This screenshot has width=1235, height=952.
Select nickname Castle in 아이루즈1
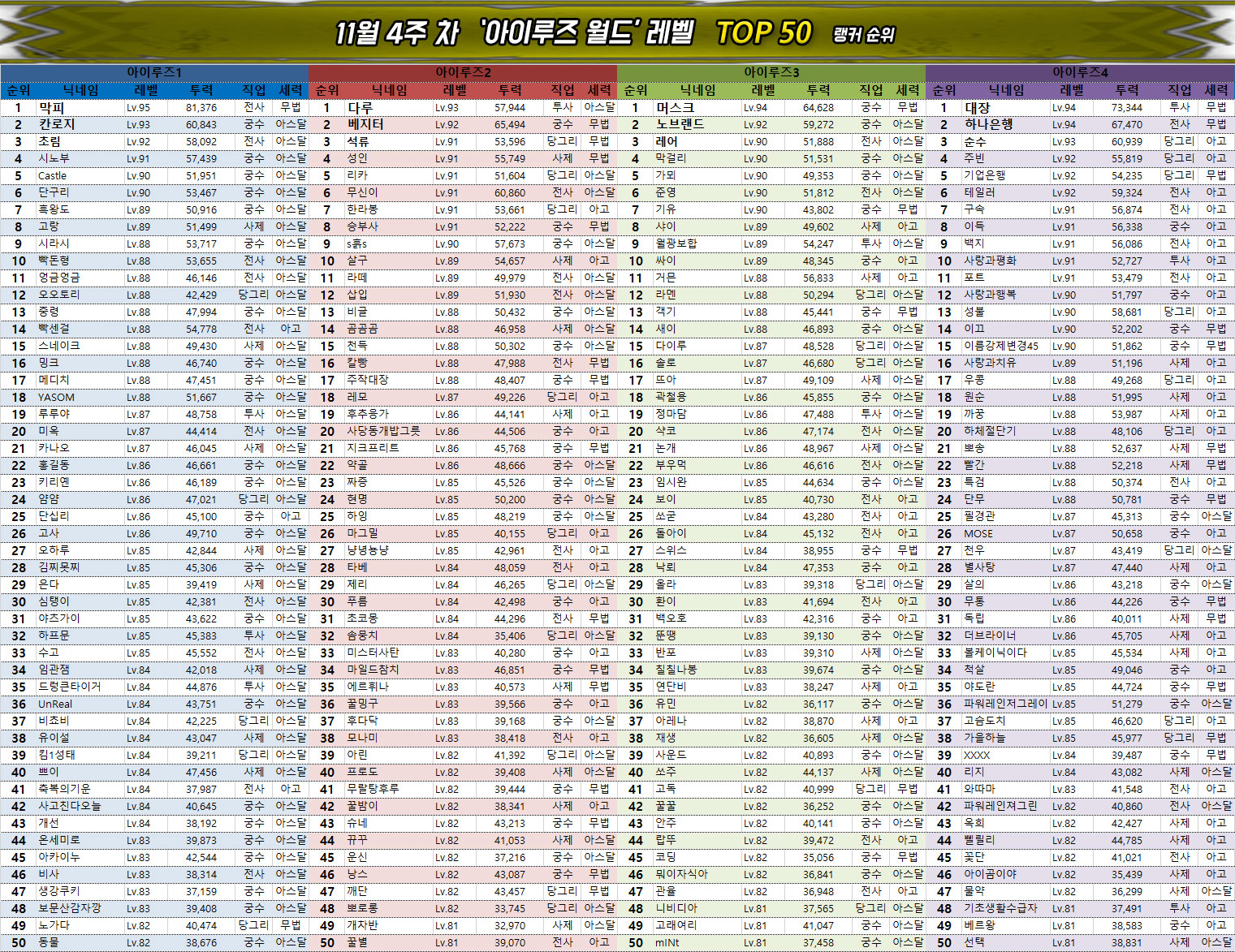pyautogui.click(x=53, y=176)
